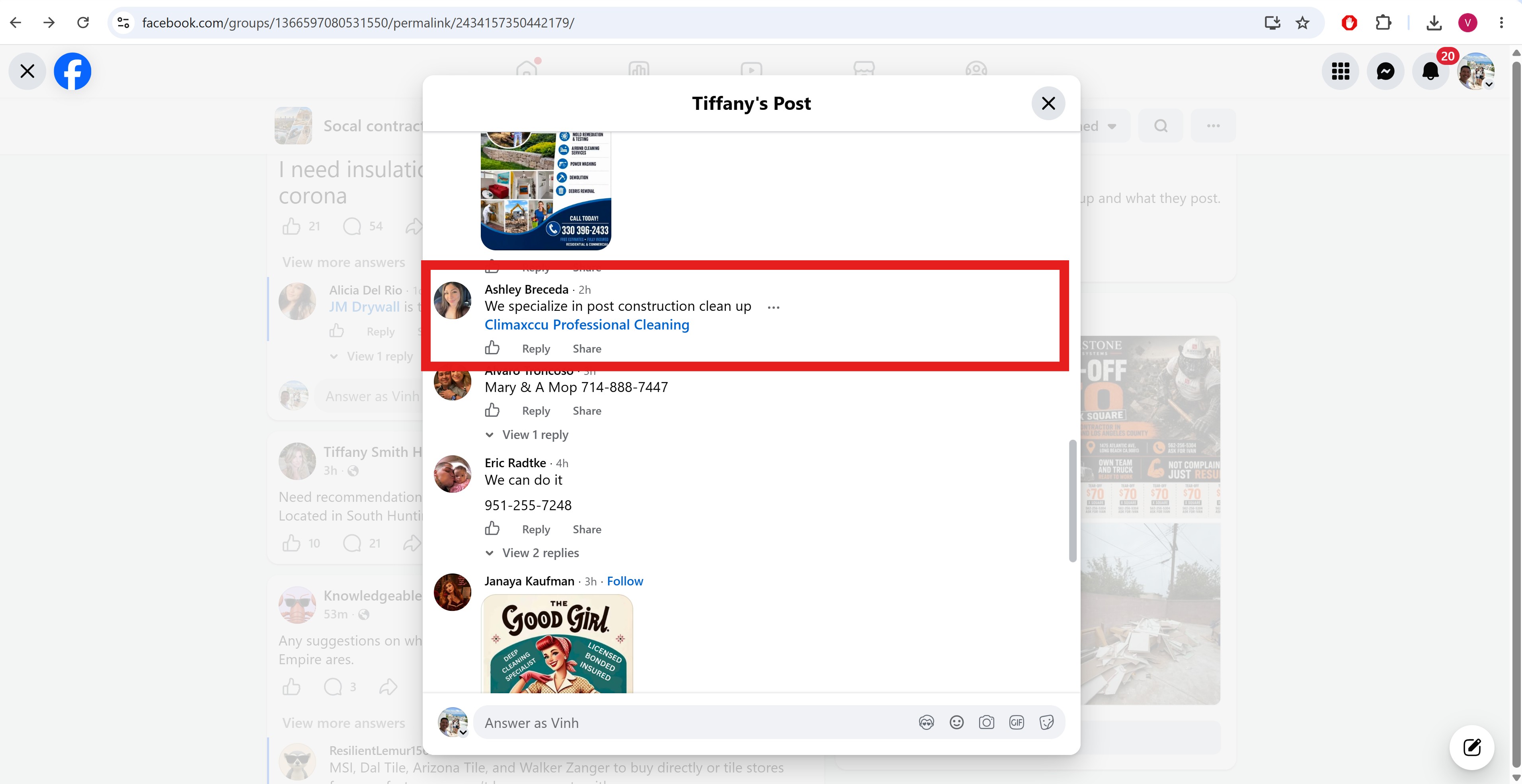The width and height of the screenshot is (1522, 784).
Task: Show Chrome downloads
Action: click(1434, 22)
